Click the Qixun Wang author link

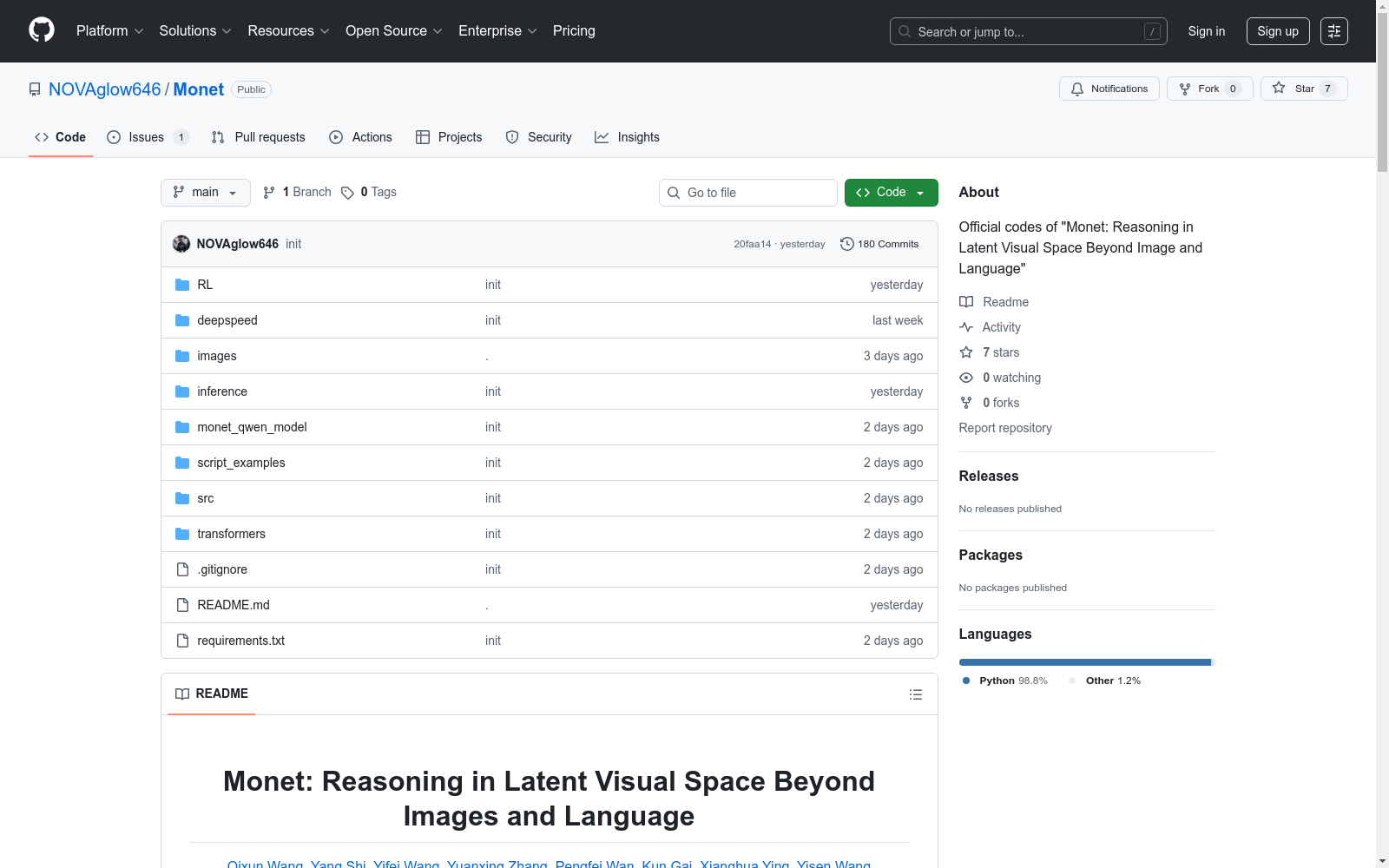tap(265, 864)
